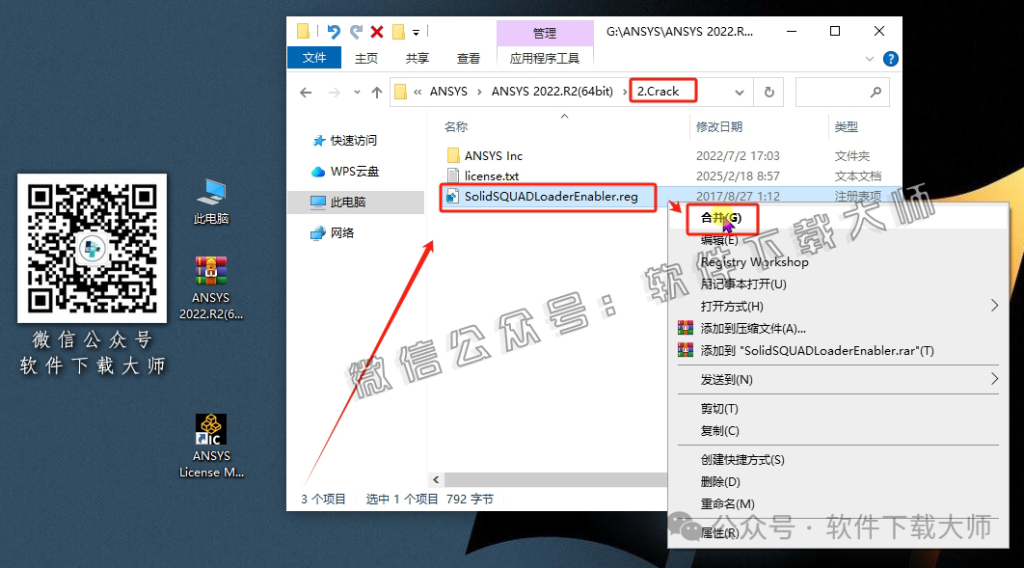
Task: Choose 剪切(T) in context menu
Action: pos(720,409)
